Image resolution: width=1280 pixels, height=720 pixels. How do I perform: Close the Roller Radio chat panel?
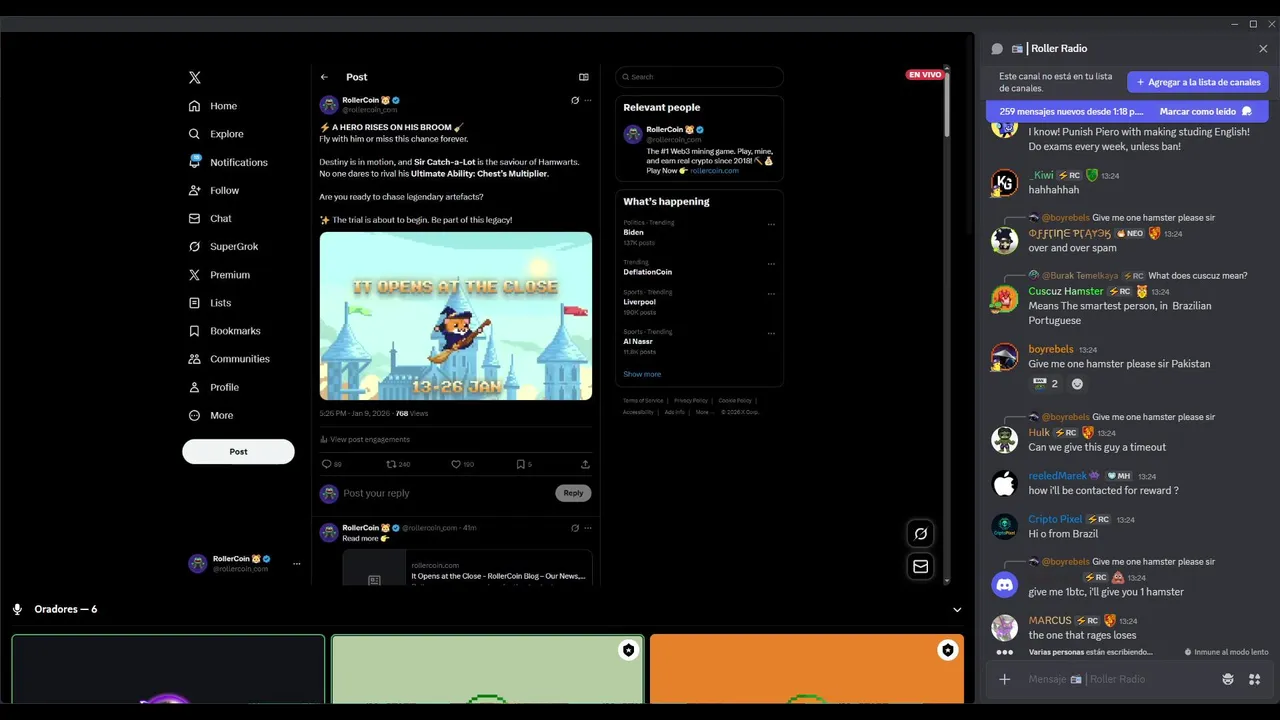pyautogui.click(x=1263, y=48)
